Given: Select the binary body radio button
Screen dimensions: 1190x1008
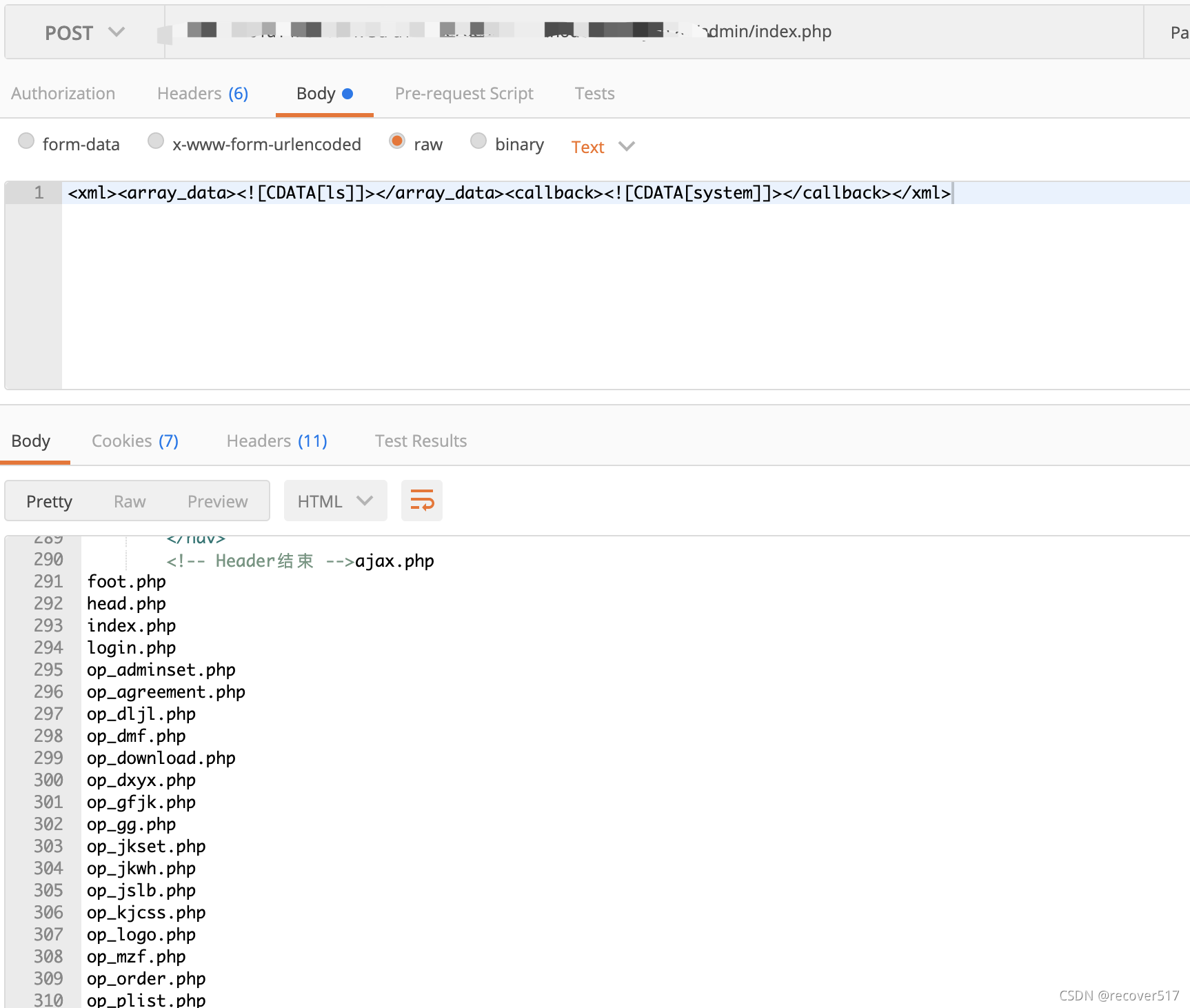Looking at the screenshot, I should (478, 141).
